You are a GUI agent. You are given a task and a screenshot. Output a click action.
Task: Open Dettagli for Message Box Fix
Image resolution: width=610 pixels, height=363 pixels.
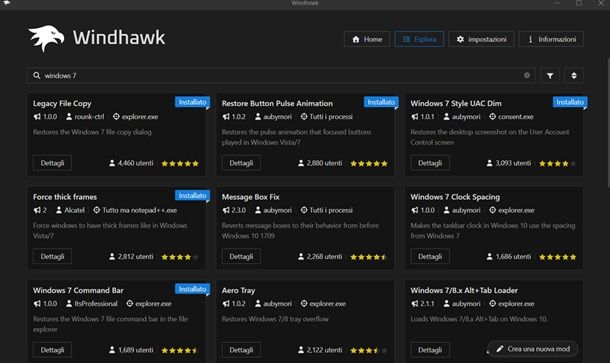point(241,256)
